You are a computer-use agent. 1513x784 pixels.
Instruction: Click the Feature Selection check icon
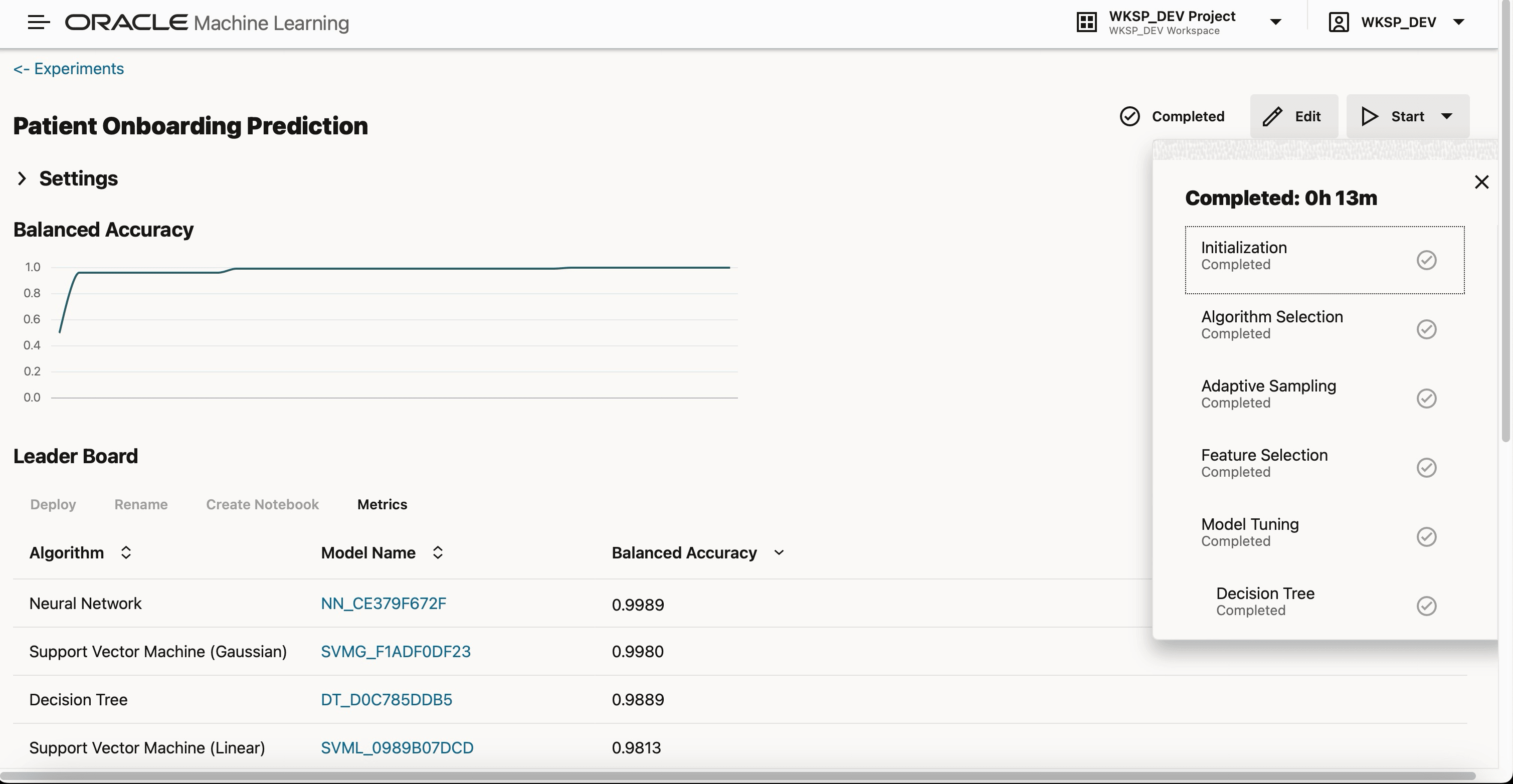(1426, 468)
